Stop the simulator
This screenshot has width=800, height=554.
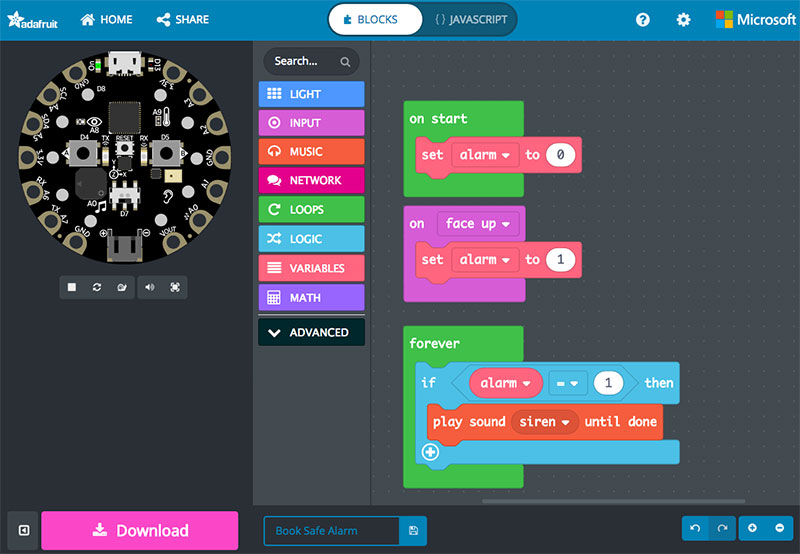click(72, 287)
